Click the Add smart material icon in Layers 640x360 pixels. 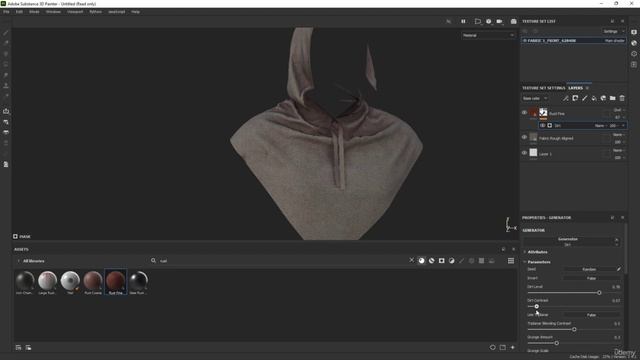point(603,98)
